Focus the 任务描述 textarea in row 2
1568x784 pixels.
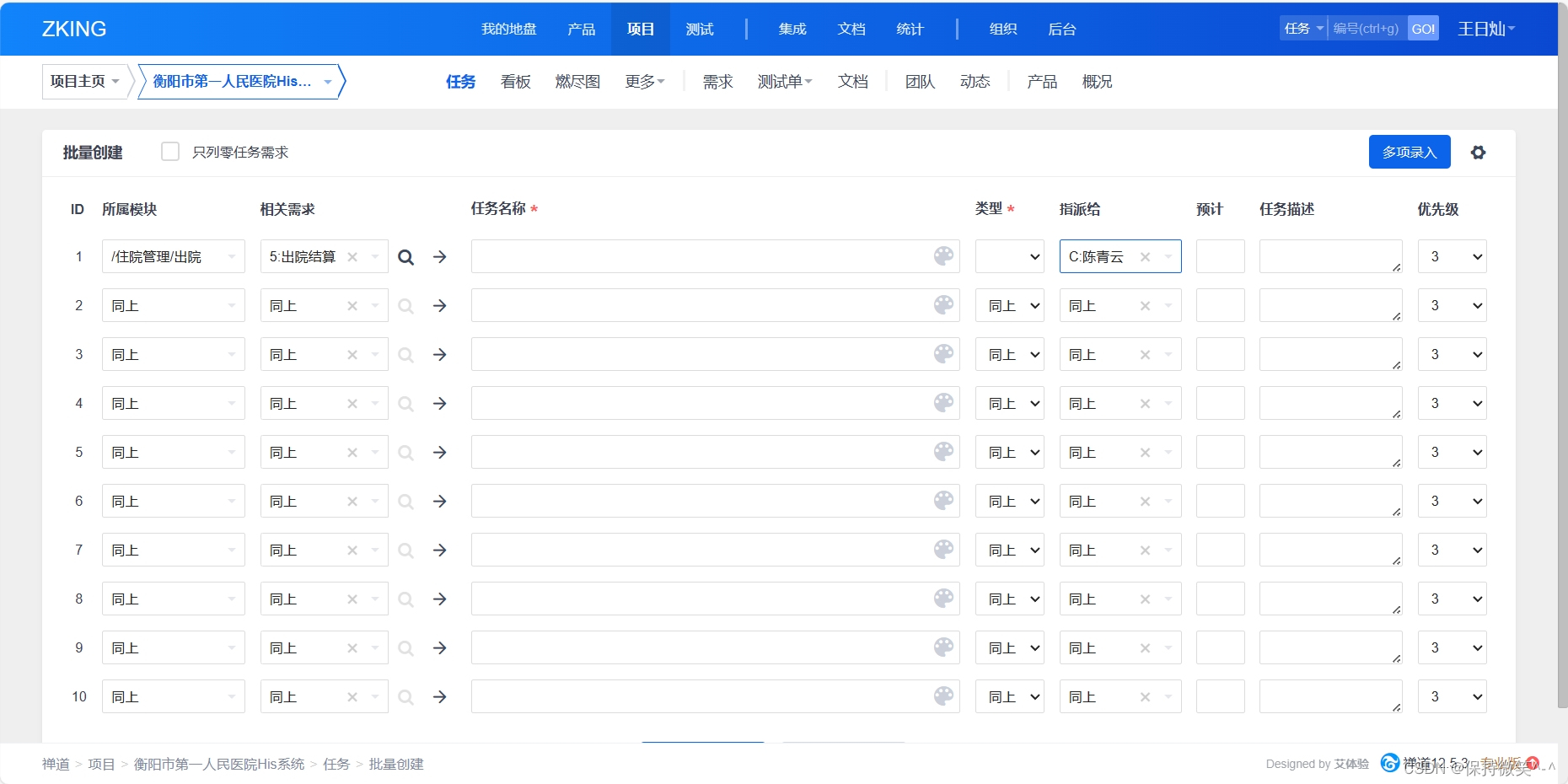click(x=1331, y=305)
